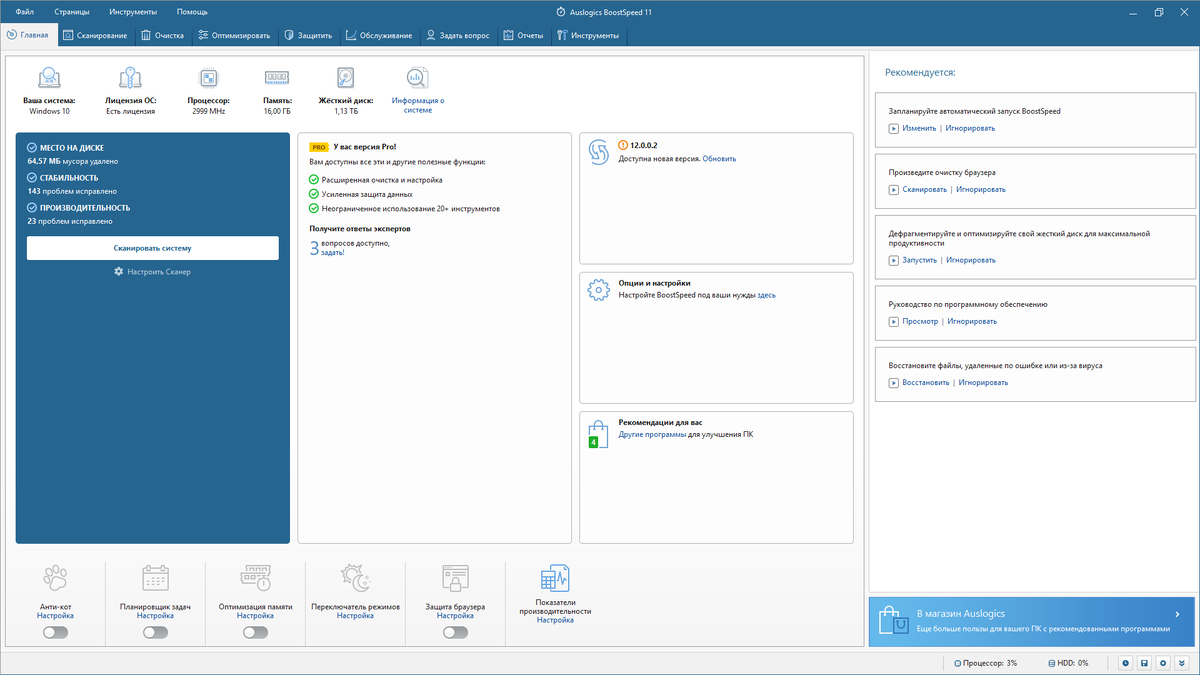Click the Оптимизация памяти memory icon

point(255,578)
